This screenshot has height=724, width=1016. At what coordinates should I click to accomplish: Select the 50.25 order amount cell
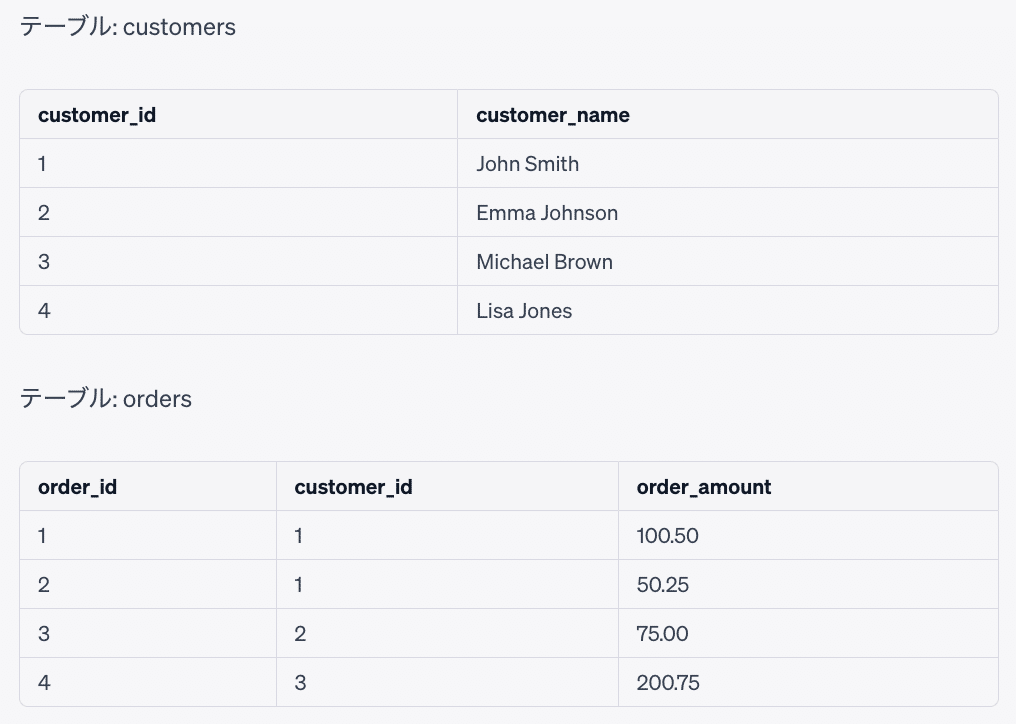(x=662, y=585)
